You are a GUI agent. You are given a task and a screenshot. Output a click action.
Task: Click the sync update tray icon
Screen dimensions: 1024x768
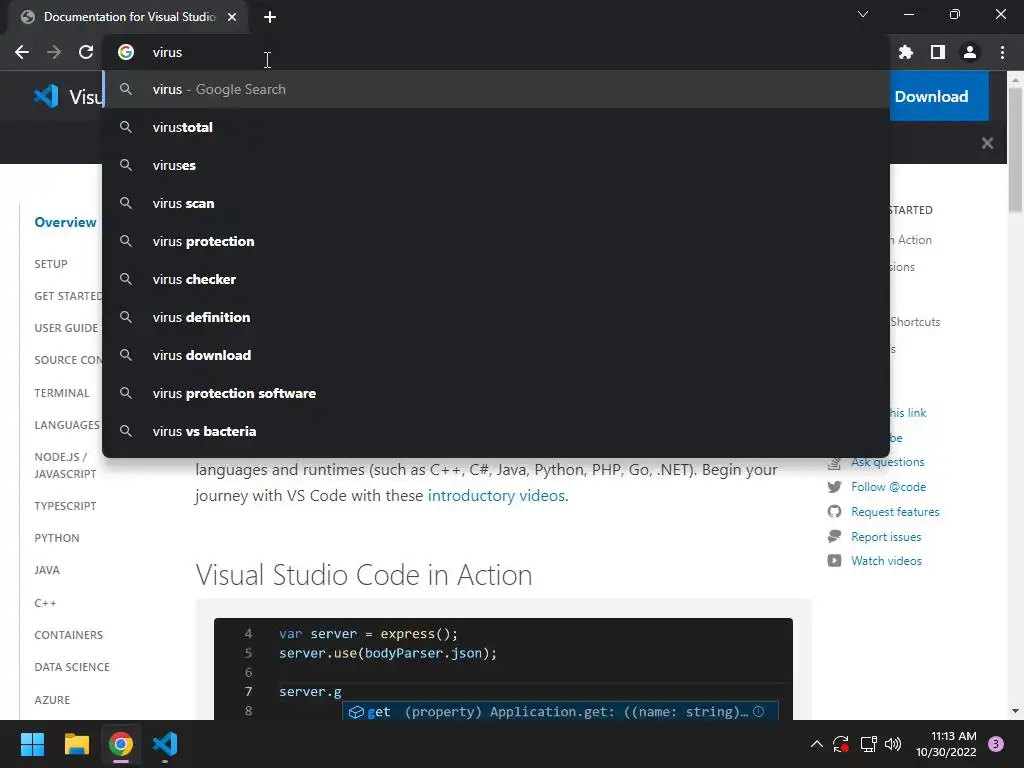pyautogui.click(x=840, y=744)
